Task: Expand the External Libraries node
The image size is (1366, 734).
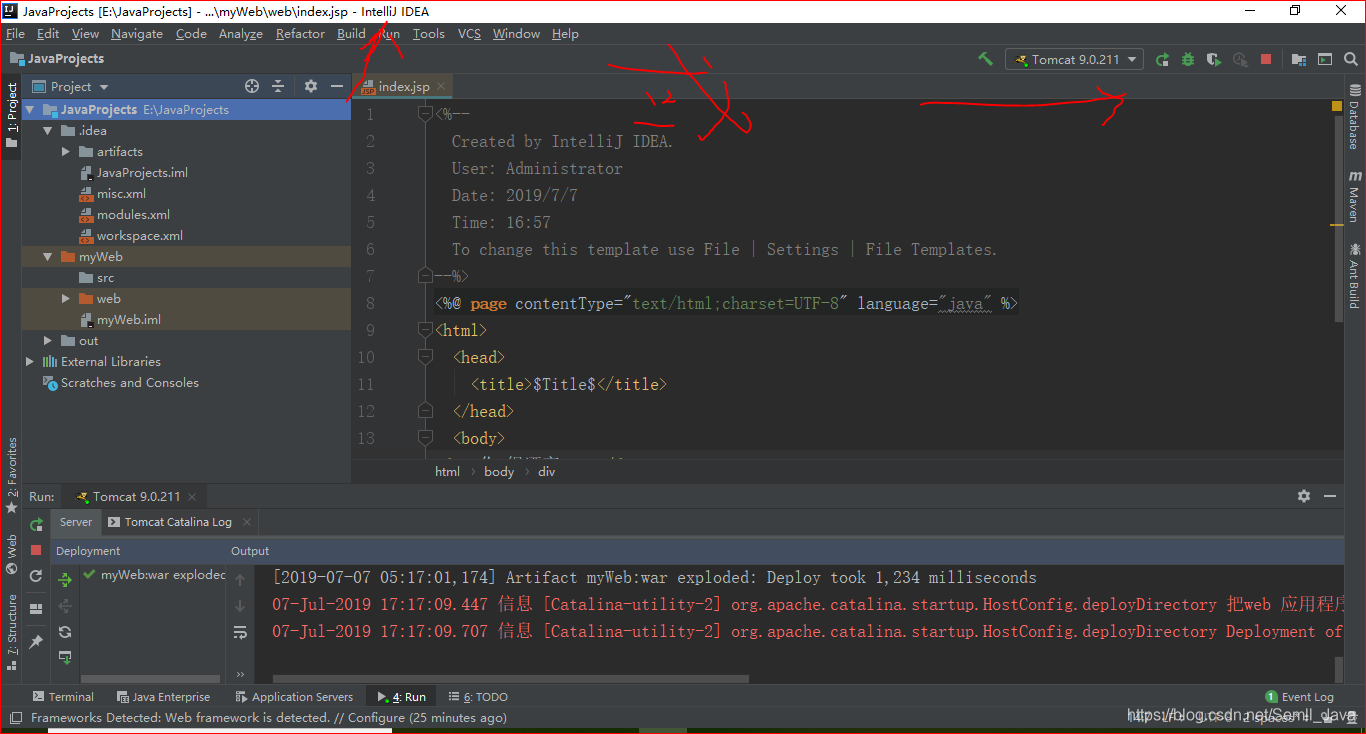Action: (30, 362)
